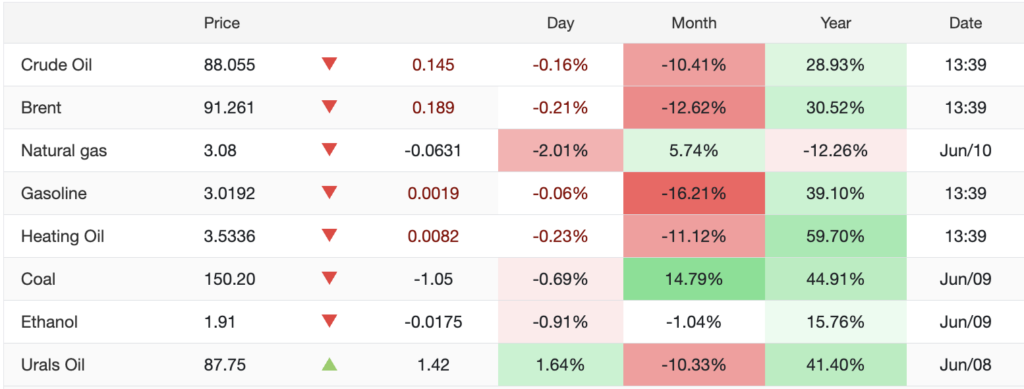This screenshot has height=389, width=1024.
Task: Click the Jun/10 date cell
Action: [x=966, y=151]
